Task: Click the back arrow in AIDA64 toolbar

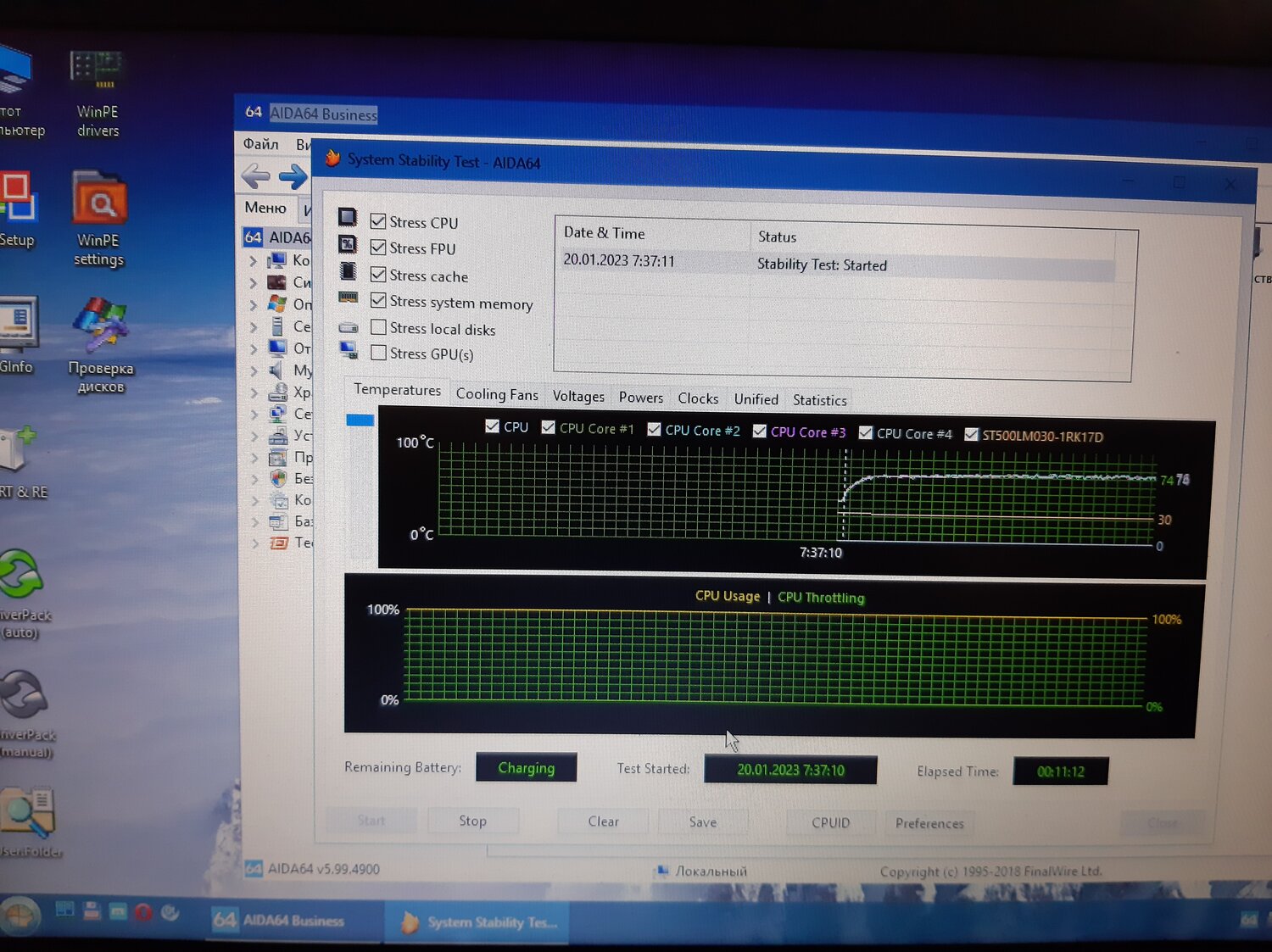Action: tap(255, 176)
